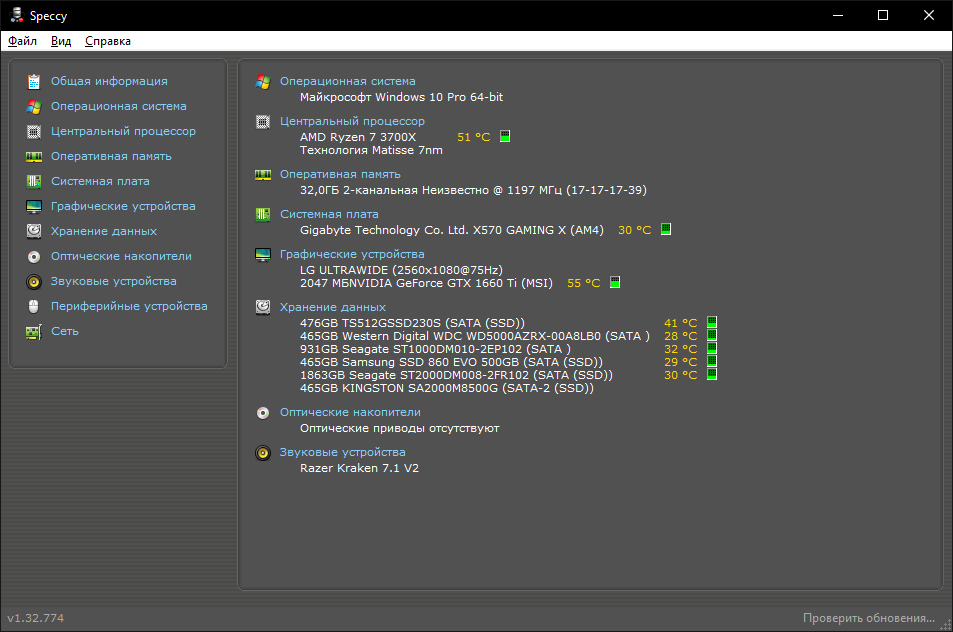Click the Windows flag icon in the summary panel
The image size is (953, 632).
click(263, 81)
